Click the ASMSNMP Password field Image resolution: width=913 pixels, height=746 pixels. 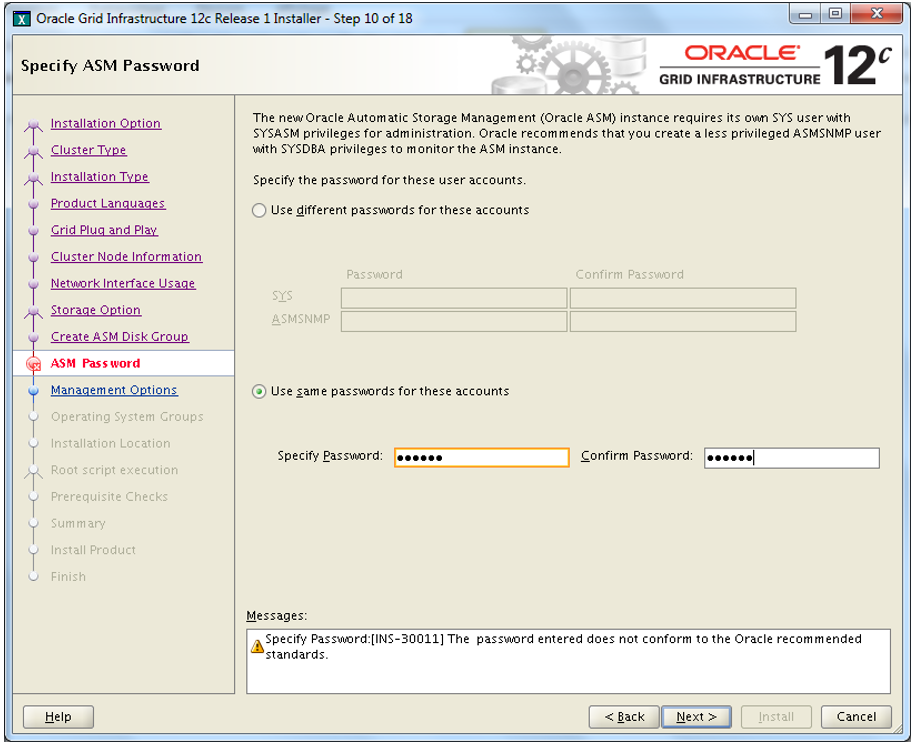coord(454,321)
